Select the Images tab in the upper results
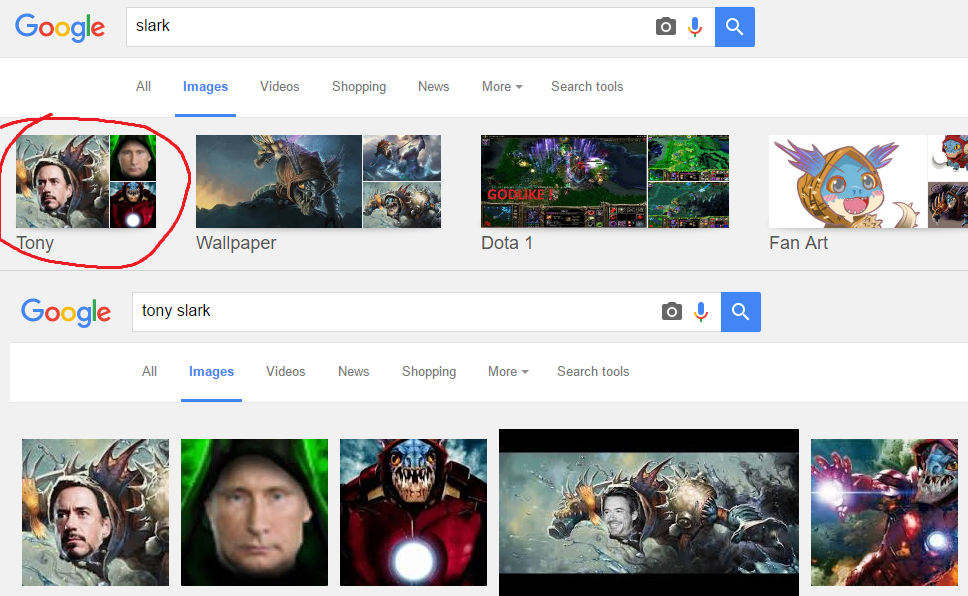 206,86
